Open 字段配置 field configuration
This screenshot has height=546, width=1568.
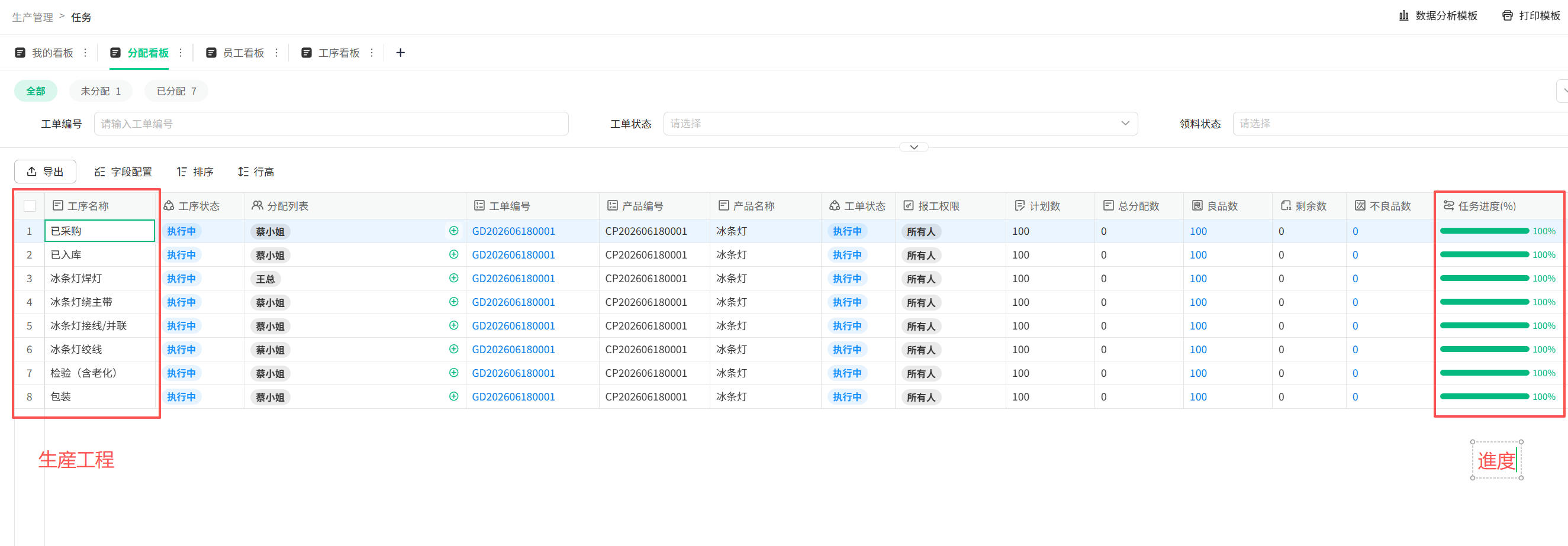pos(124,172)
